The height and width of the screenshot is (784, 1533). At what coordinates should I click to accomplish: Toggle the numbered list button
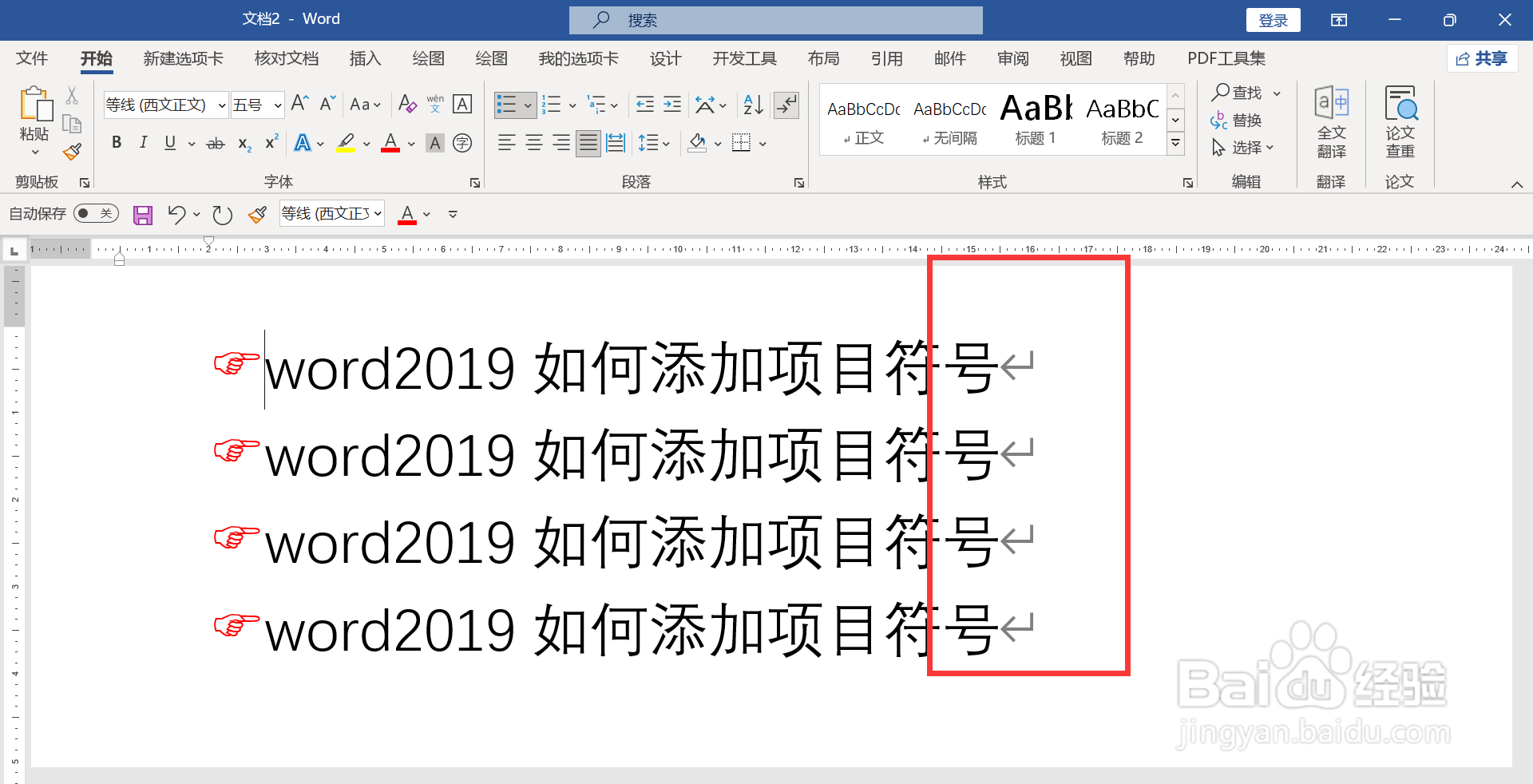click(551, 105)
